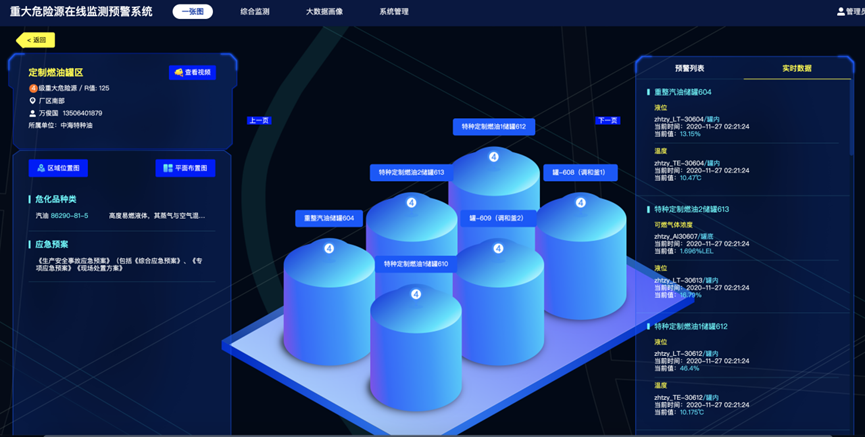Select the 实时数据 tab
Image resolution: width=865 pixels, height=437 pixels.
796,68
